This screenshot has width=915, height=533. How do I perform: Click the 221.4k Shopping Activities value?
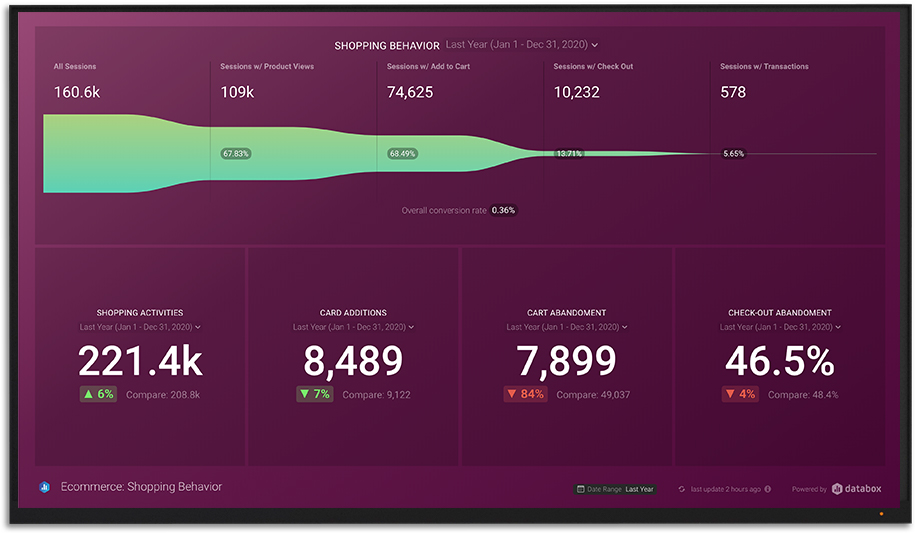140,361
